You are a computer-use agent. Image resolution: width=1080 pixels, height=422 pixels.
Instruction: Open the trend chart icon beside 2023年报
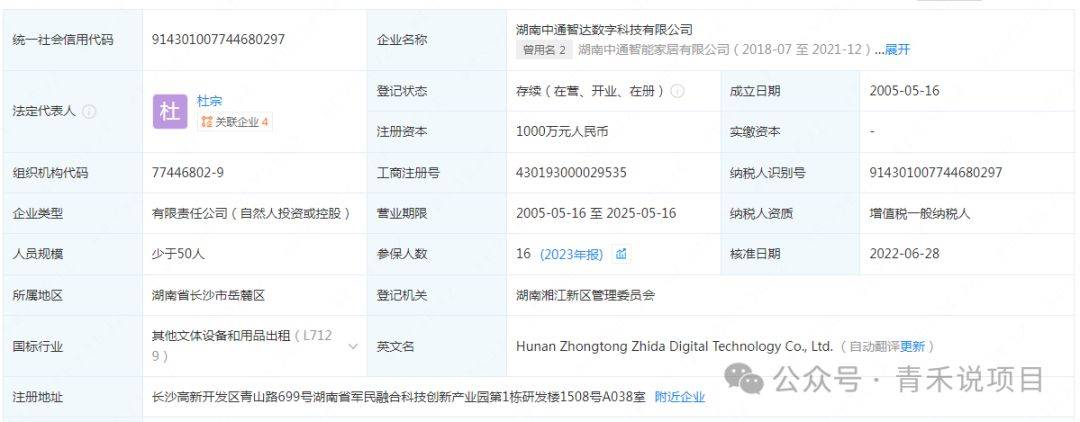pos(621,254)
